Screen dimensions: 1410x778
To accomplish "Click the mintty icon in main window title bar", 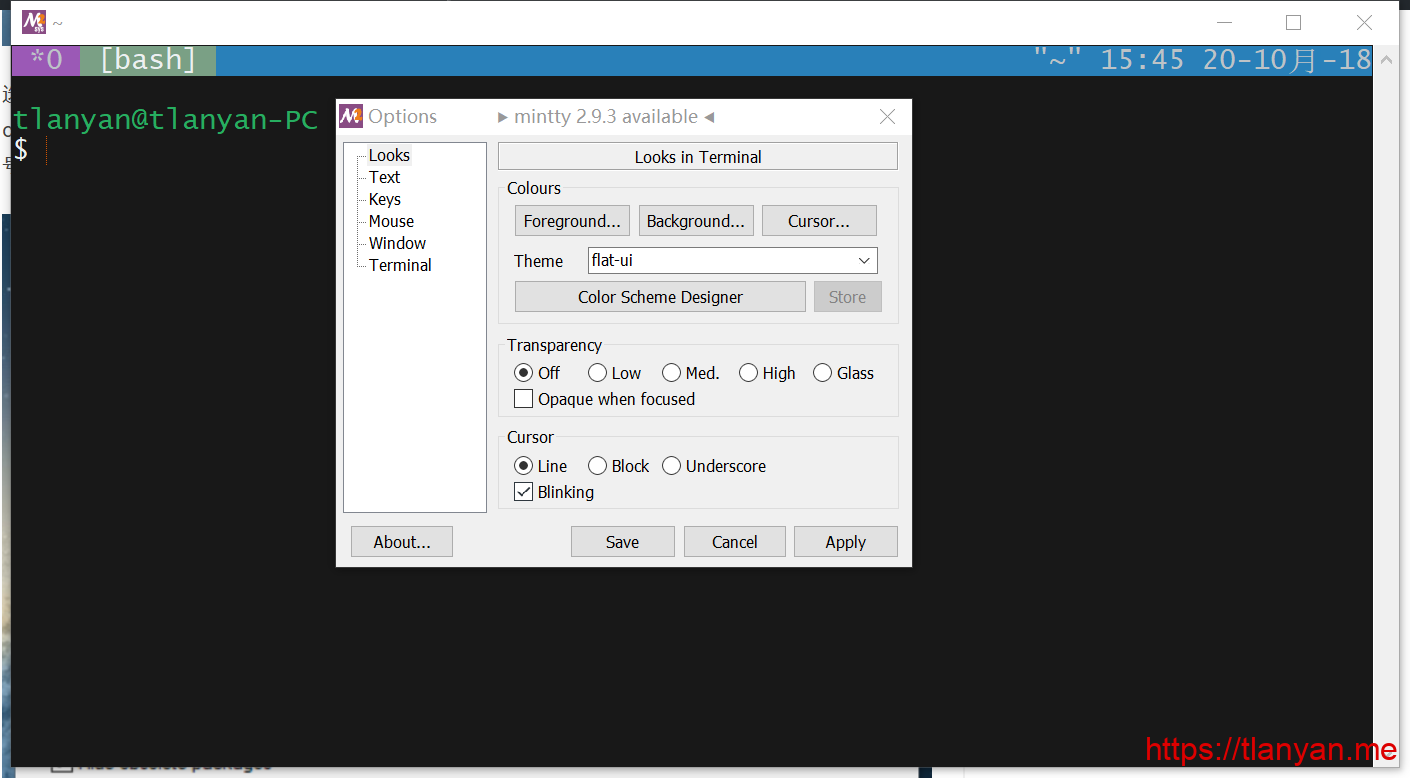I will tap(34, 22).
